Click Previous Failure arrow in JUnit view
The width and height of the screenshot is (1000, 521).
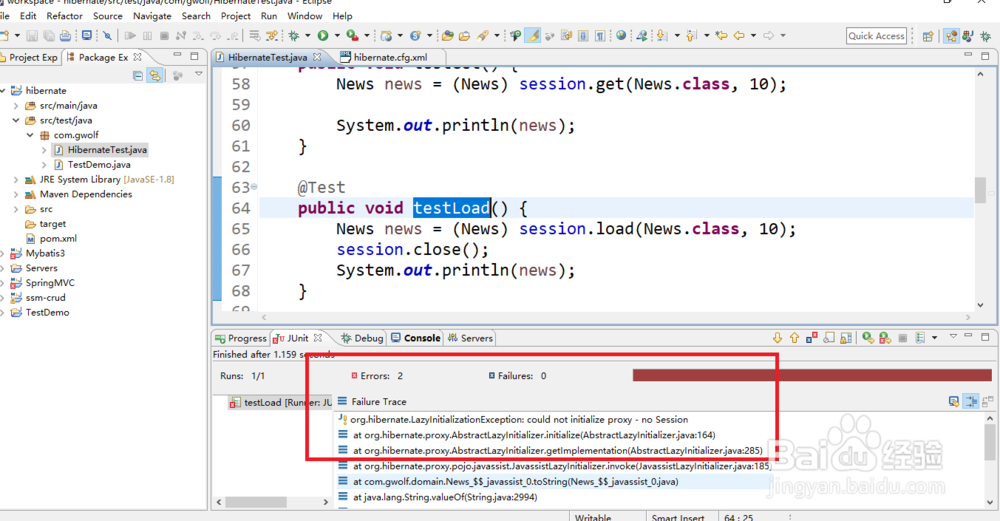(x=794, y=338)
